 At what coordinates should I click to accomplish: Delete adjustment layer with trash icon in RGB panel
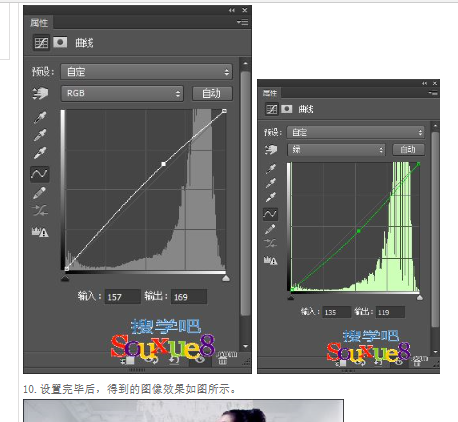[222, 360]
